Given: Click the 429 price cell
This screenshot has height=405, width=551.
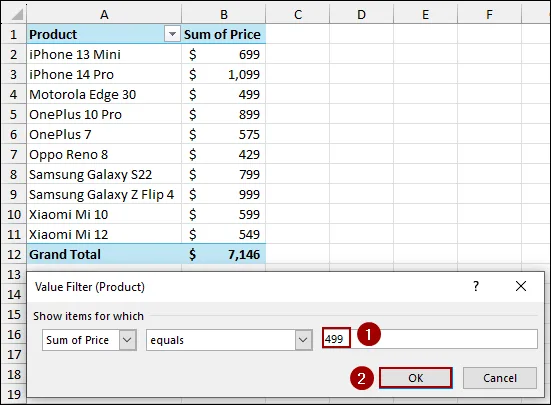Looking at the screenshot, I should click(223, 154).
